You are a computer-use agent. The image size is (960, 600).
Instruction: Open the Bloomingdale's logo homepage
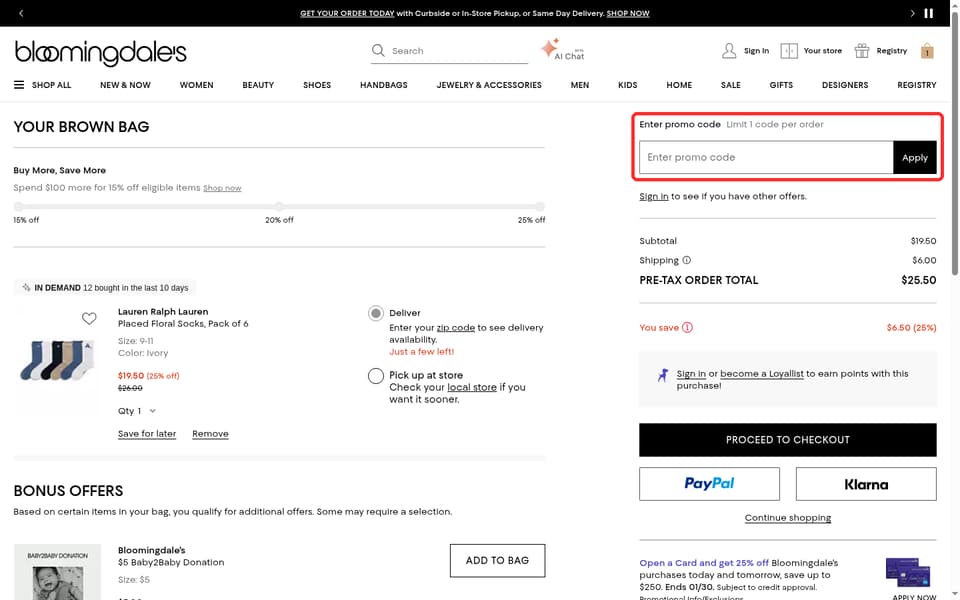point(100,53)
